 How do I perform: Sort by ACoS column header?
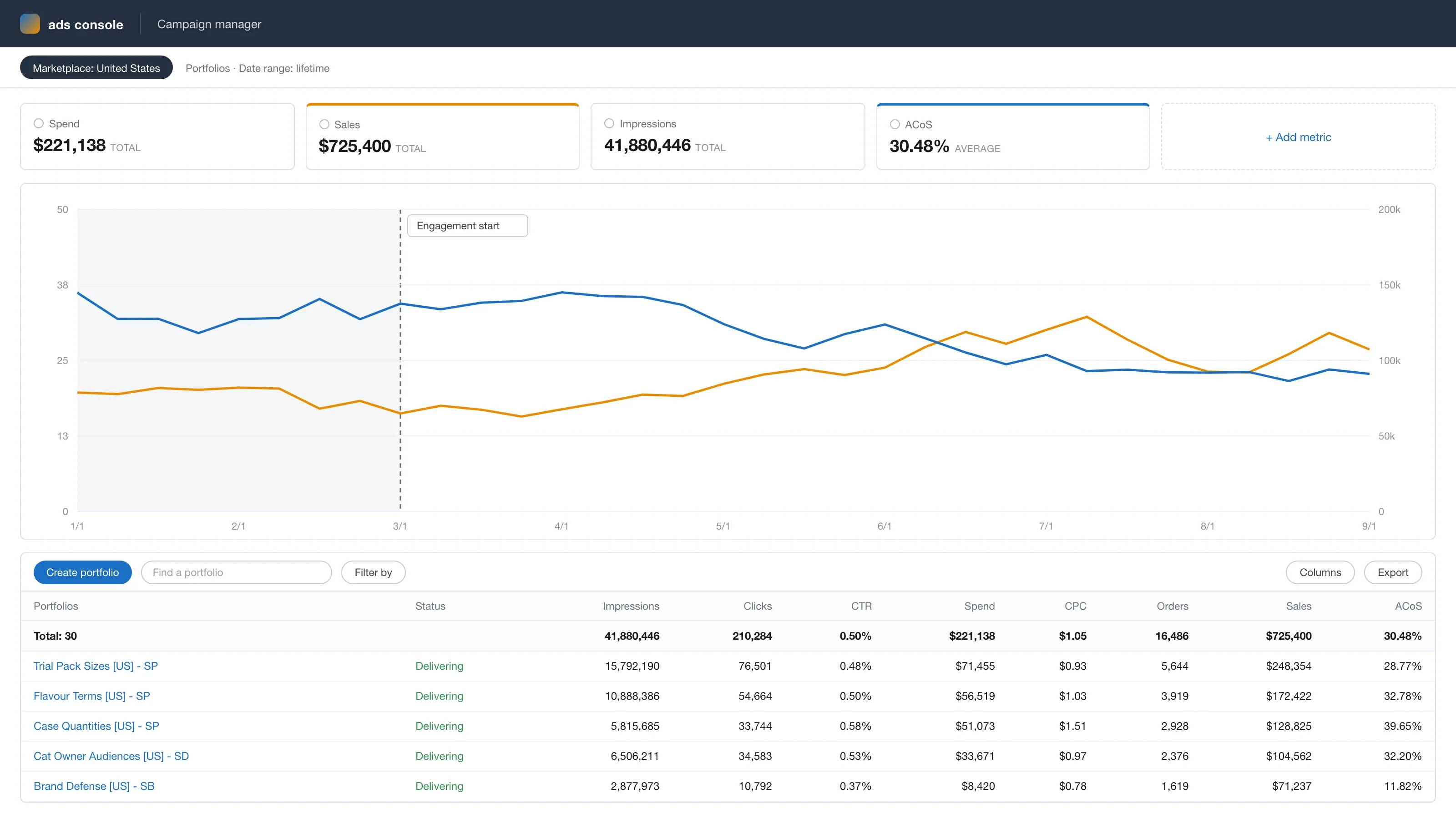[1408, 606]
